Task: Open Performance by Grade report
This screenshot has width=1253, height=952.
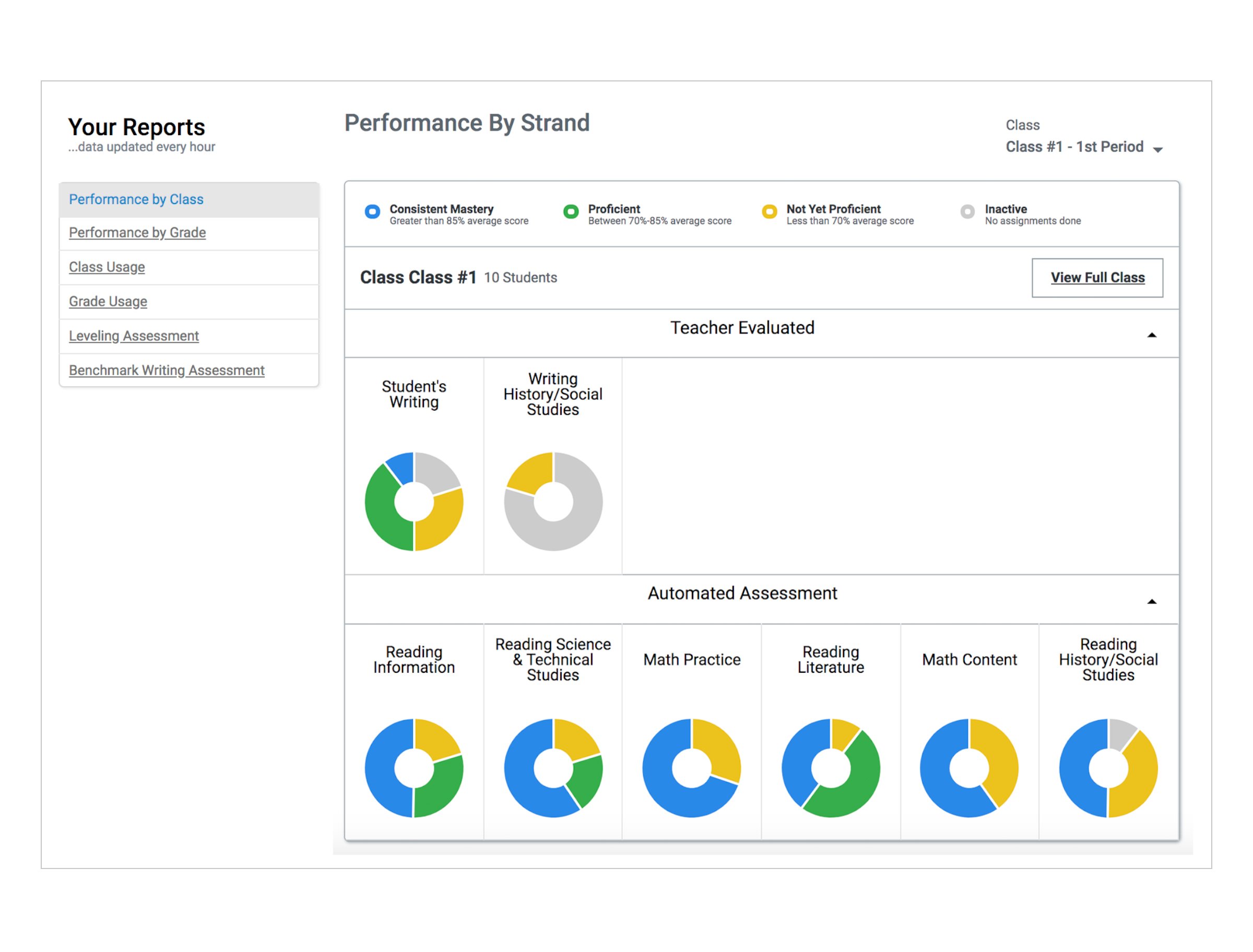Action: [137, 233]
